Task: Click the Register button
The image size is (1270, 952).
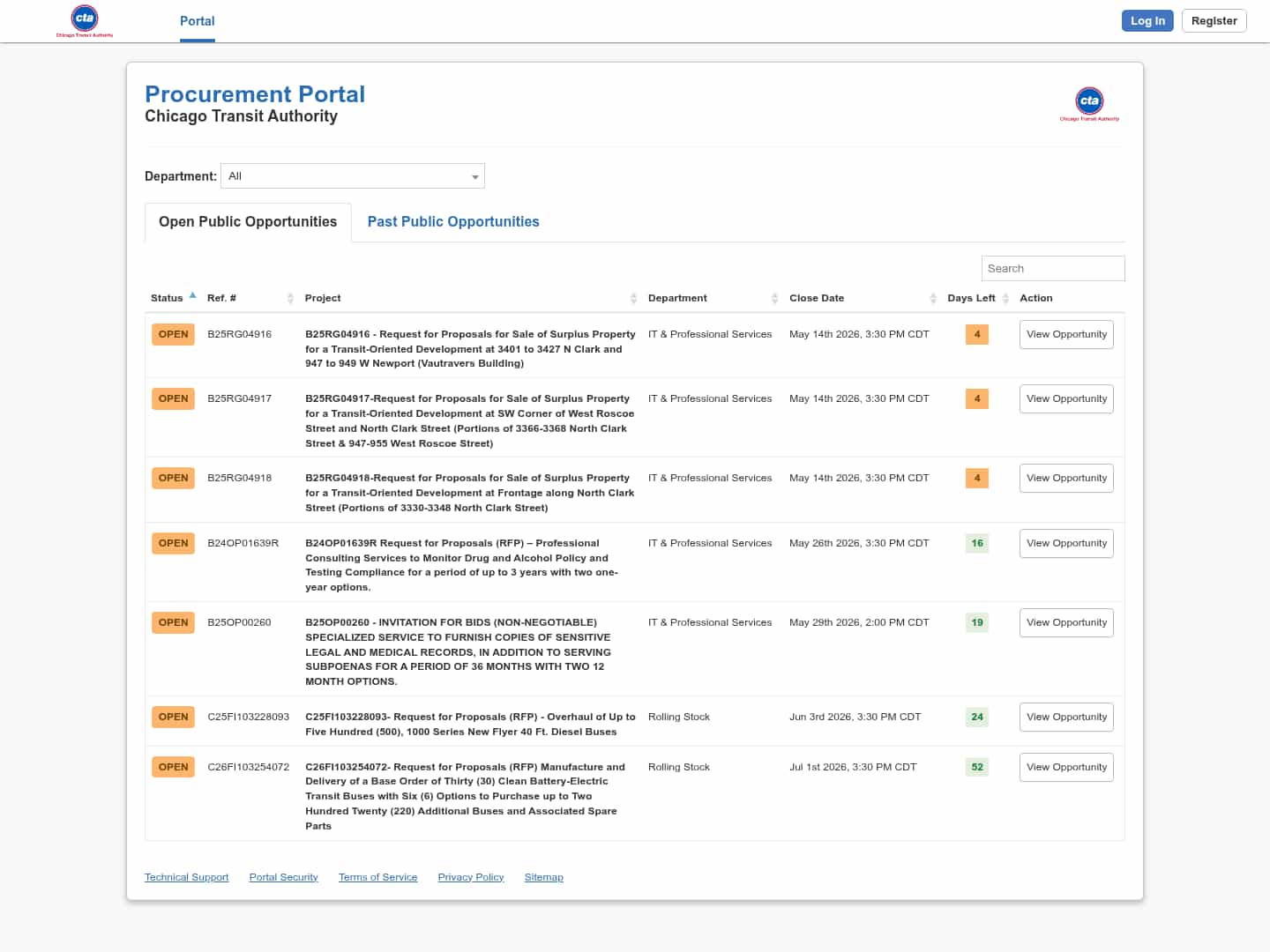Action: [x=1214, y=21]
